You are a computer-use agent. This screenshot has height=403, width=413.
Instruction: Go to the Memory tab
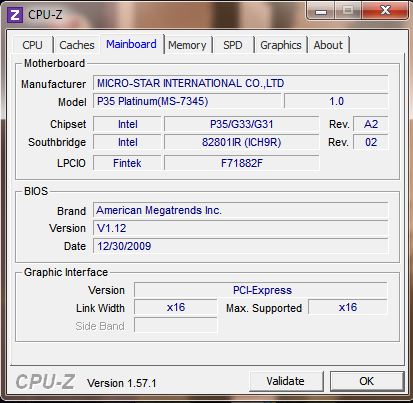187,45
